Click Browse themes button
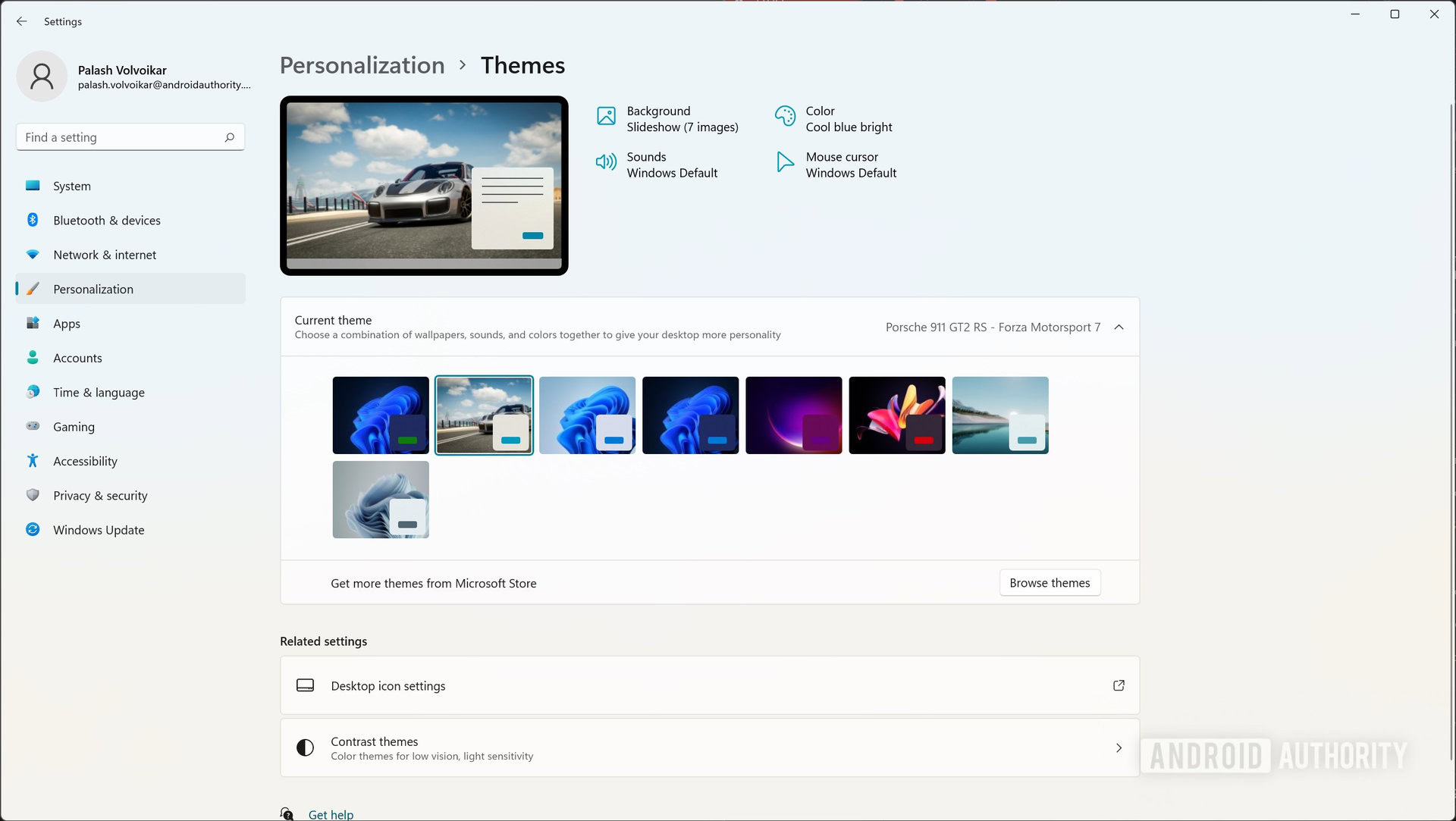The width and height of the screenshot is (1456, 821). [x=1049, y=582]
